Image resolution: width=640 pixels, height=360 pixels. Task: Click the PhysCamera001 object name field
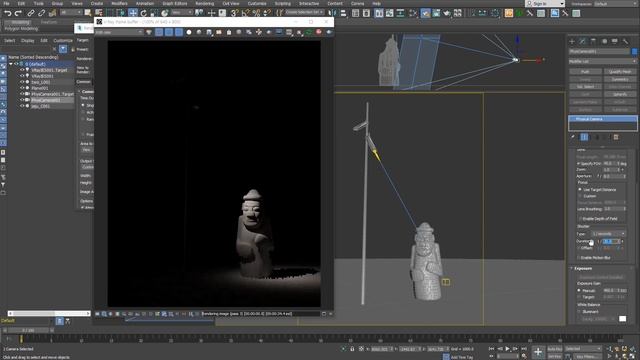click(x=599, y=51)
